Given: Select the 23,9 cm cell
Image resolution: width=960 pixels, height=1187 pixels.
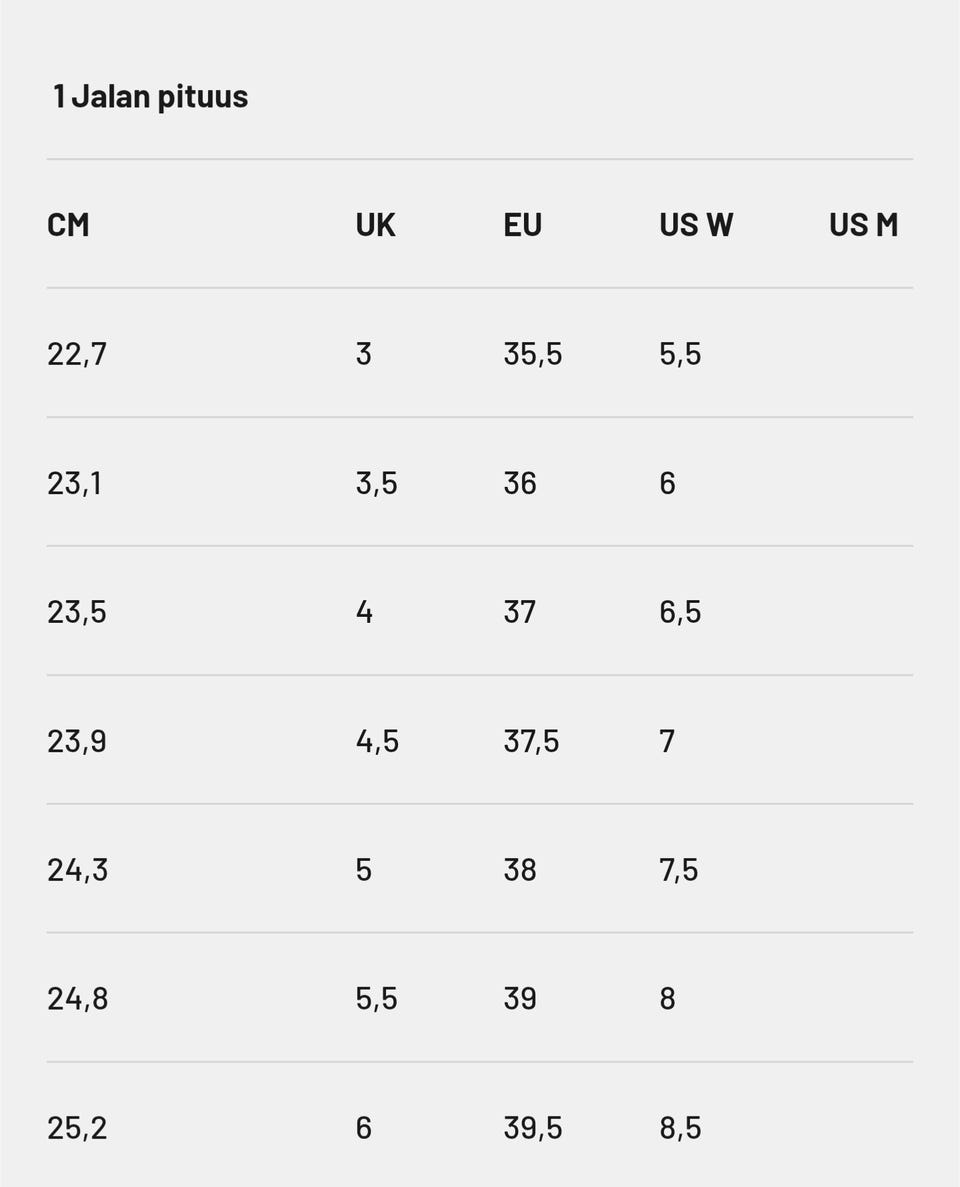Looking at the screenshot, I should click(76, 741).
